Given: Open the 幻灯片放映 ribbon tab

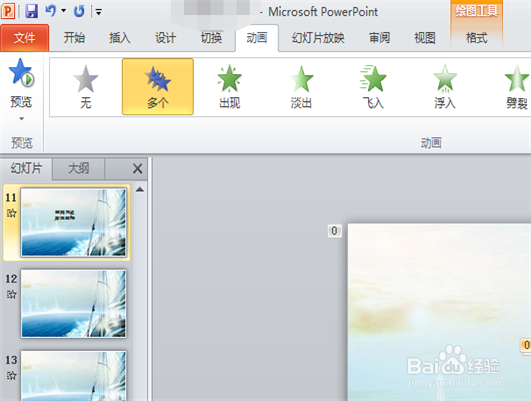Looking at the screenshot, I should click(x=318, y=38).
